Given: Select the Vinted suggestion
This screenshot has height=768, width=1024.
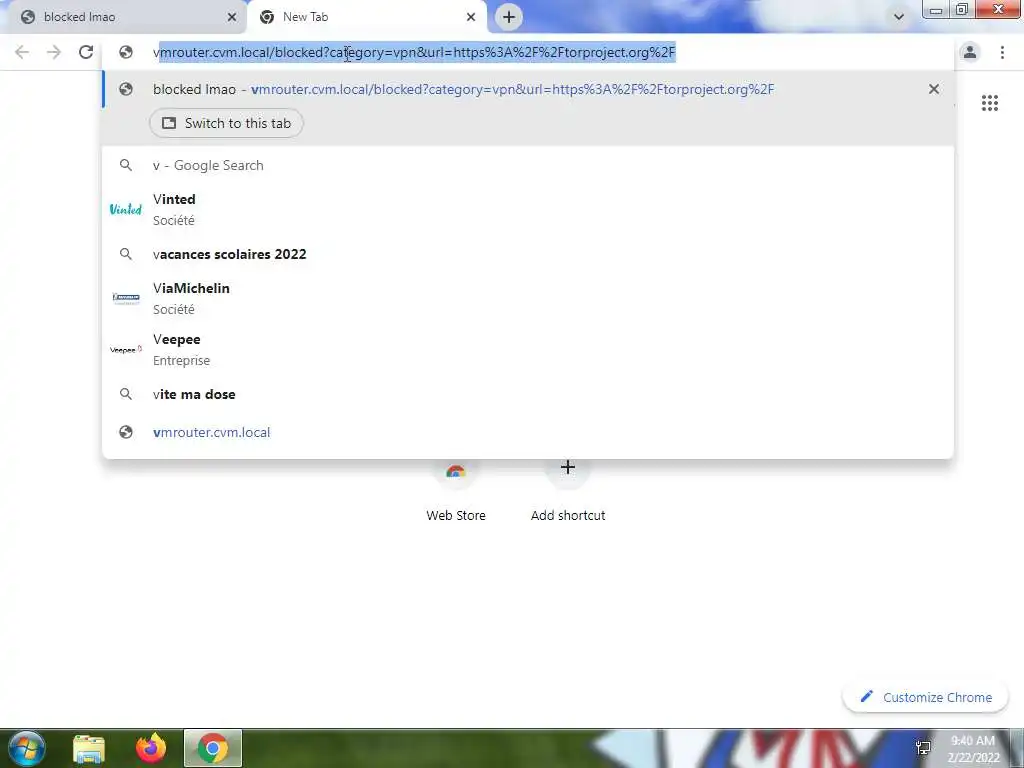Looking at the screenshot, I should click(x=528, y=210).
